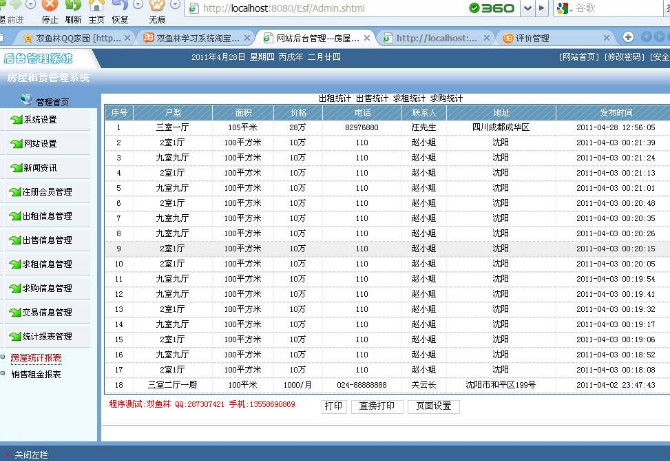The width and height of the screenshot is (670, 461).
Task: Open 新闻资讯 in the sidebar menu
Action: (x=41, y=168)
